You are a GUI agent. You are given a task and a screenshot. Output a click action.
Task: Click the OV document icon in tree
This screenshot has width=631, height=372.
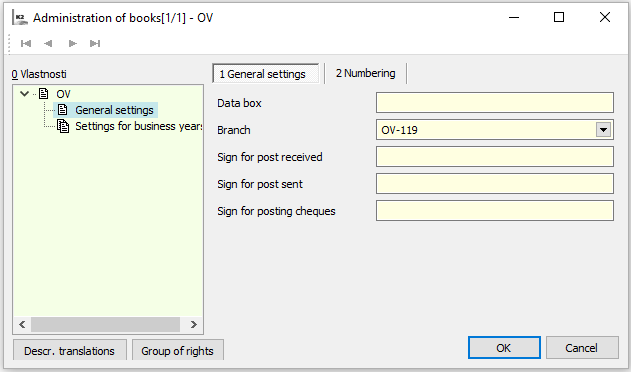(43, 94)
